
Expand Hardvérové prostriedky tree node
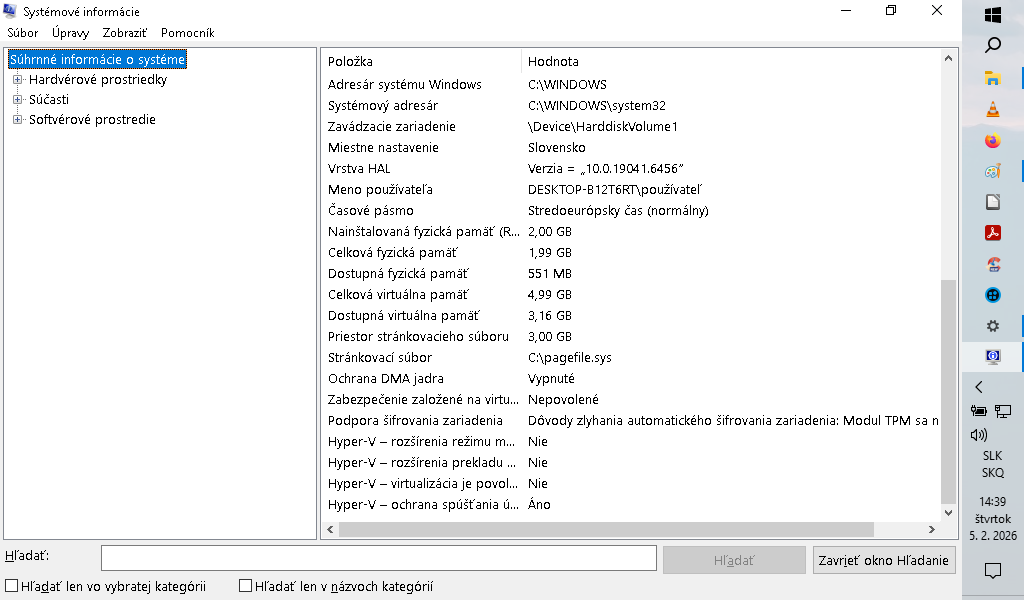tap(18, 80)
